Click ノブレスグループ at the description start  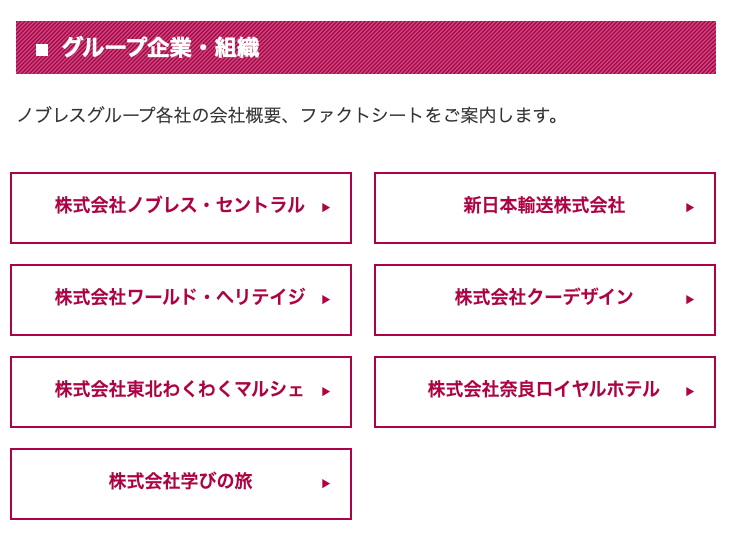point(84,116)
